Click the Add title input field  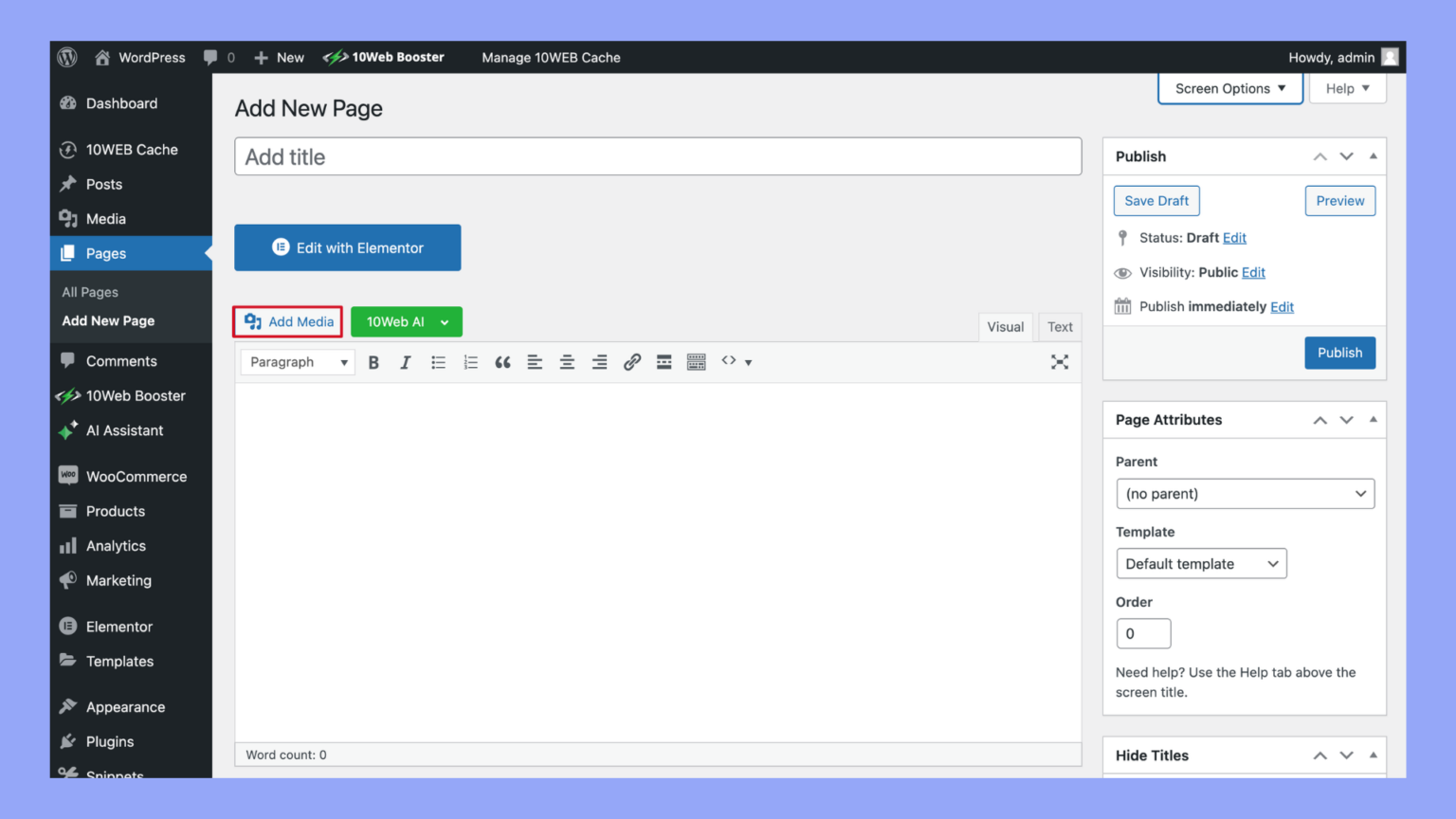(x=658, y=155)
